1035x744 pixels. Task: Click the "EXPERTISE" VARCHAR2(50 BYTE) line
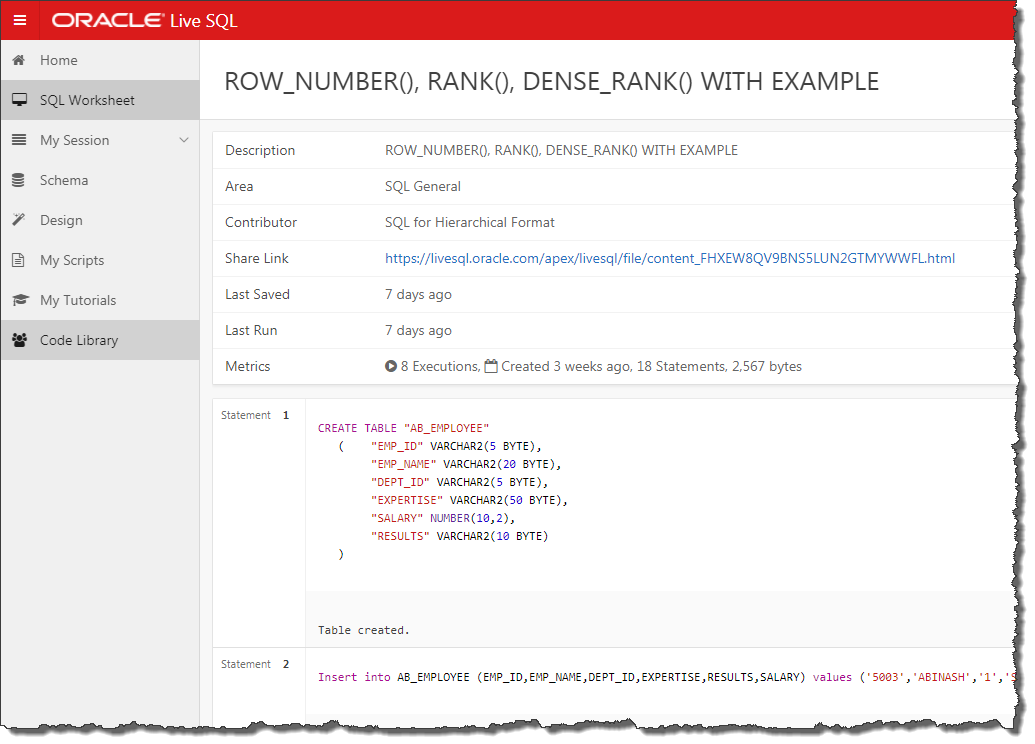point(469,500)
